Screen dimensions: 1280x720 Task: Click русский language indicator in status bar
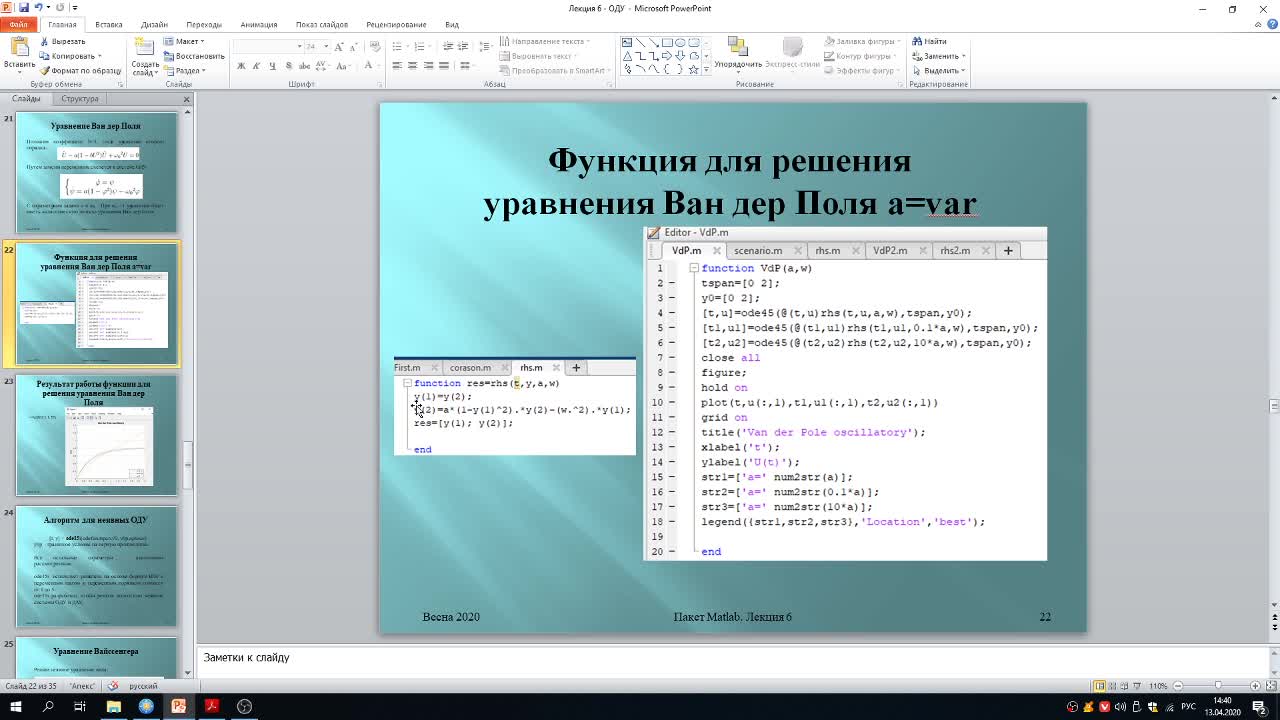pyautogui.click(x=143, y=686)
